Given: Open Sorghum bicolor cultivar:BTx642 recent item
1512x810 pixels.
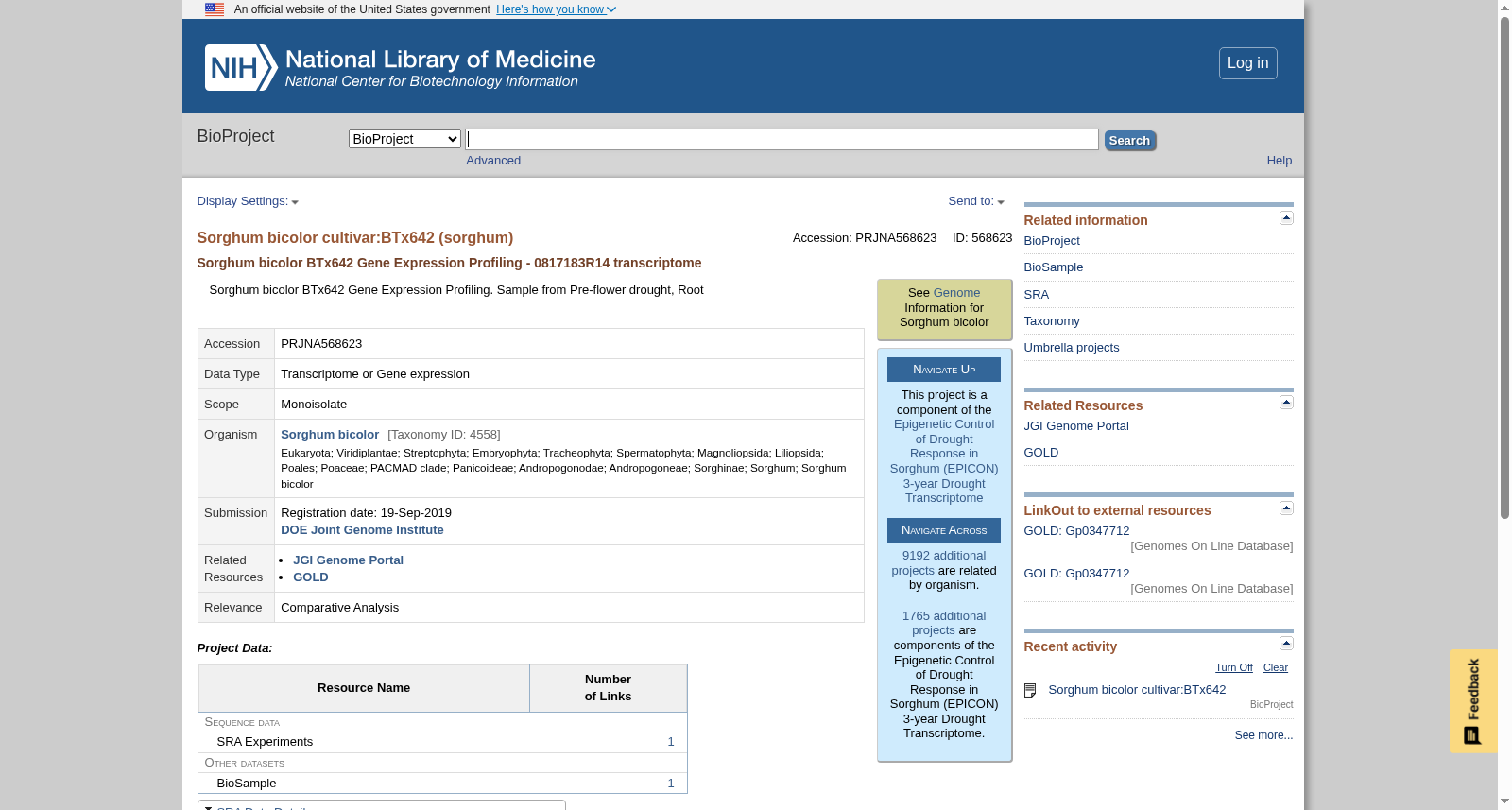Looking at the screenshot, I should tap(1137, 690).
